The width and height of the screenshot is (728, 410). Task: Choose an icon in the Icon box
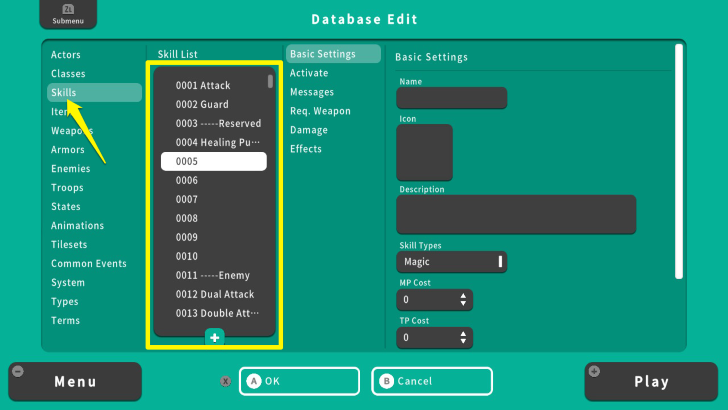coord(424,152)
